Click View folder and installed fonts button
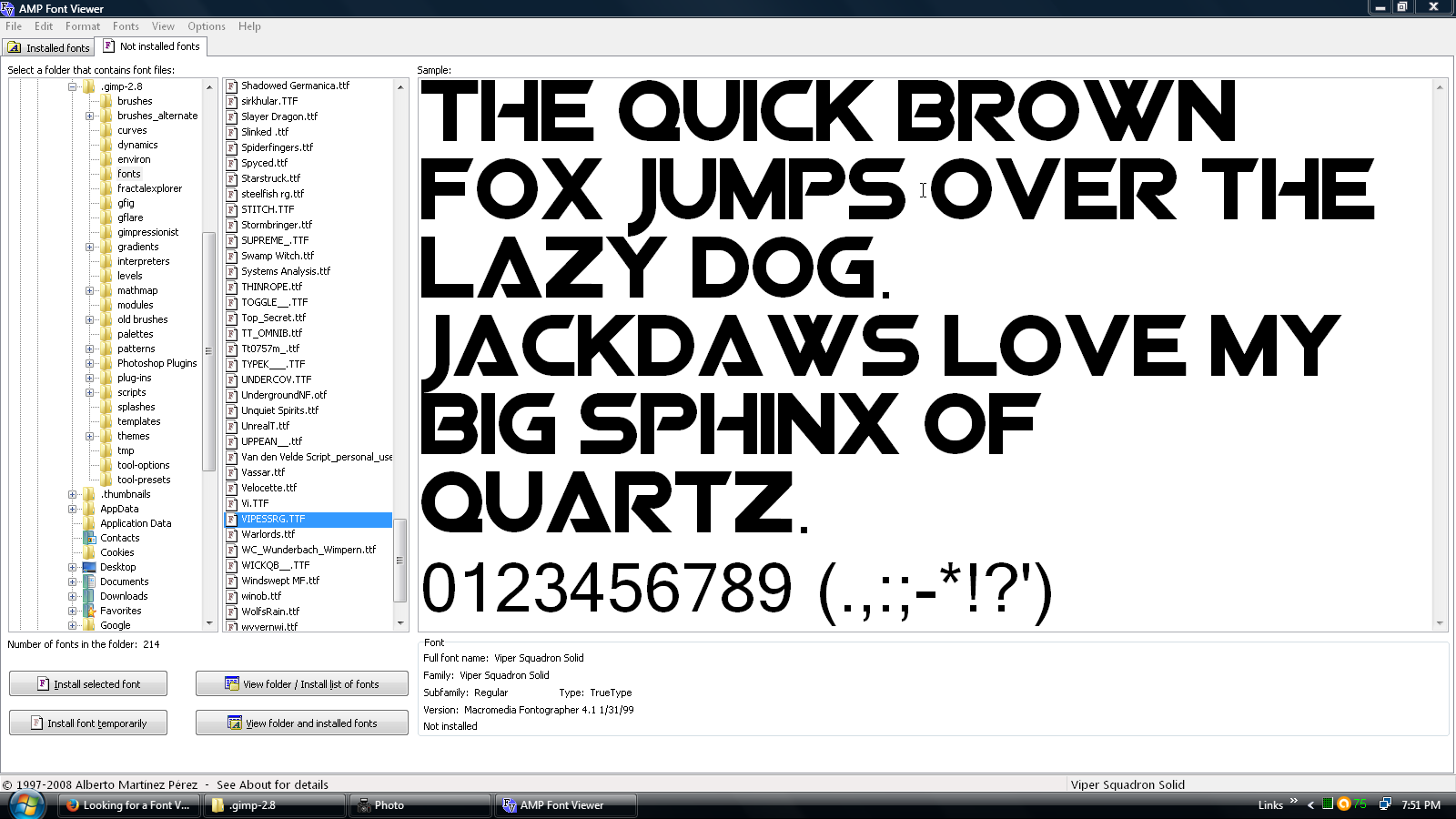 (x=302, y=723)
